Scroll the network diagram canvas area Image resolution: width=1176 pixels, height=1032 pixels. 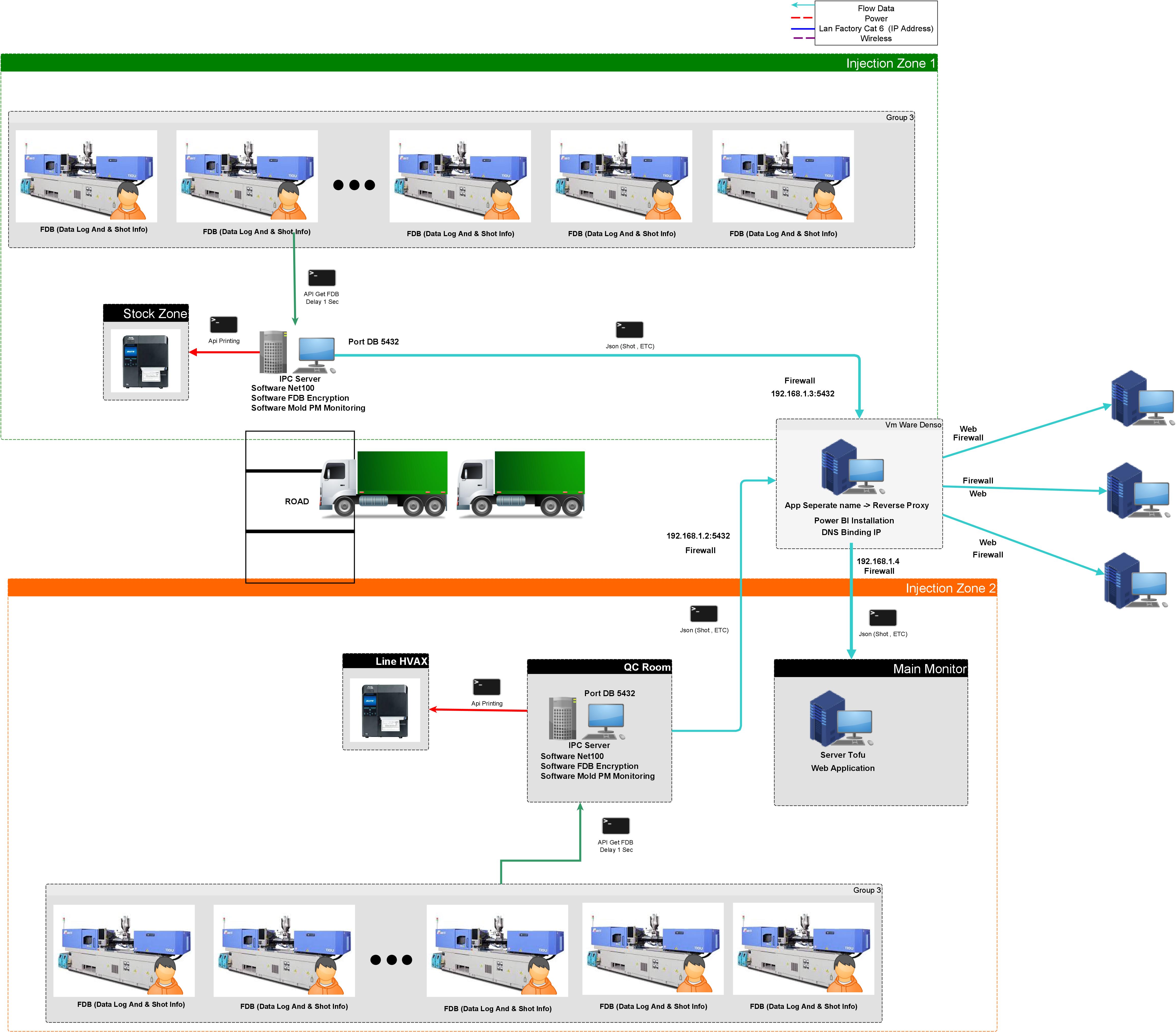pyautogui.click(x=588, y=516)
